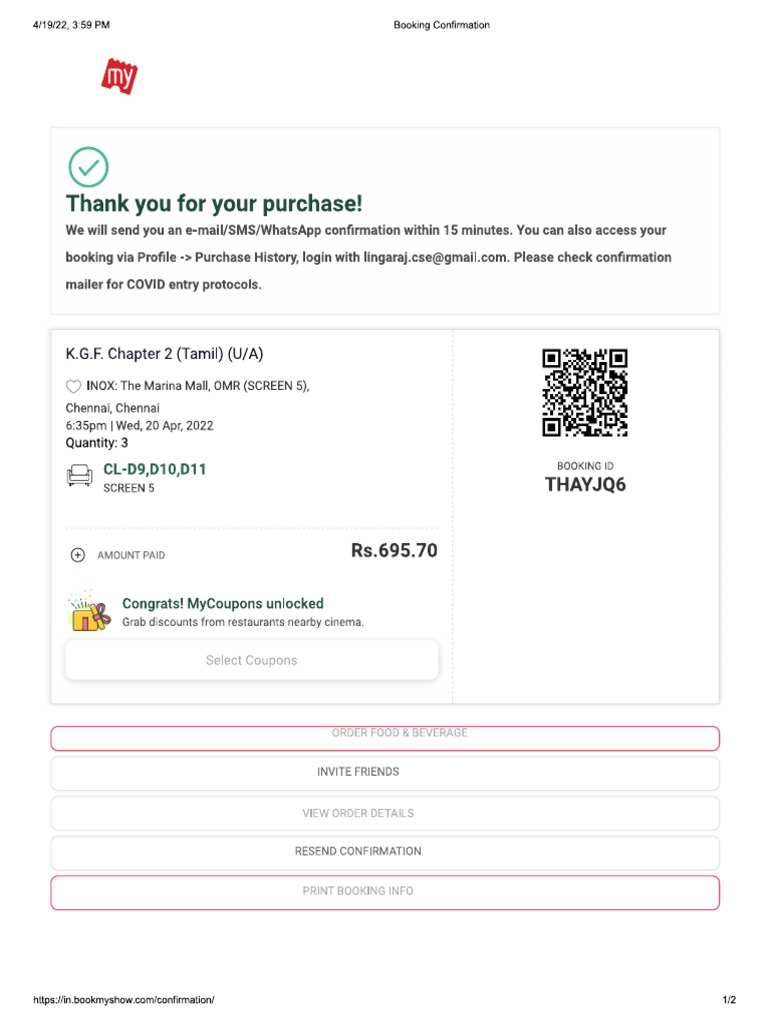This screenshot has height=1024, width=768.
Task: Click the BookMyShow logo icon
Action: (119, 77)
